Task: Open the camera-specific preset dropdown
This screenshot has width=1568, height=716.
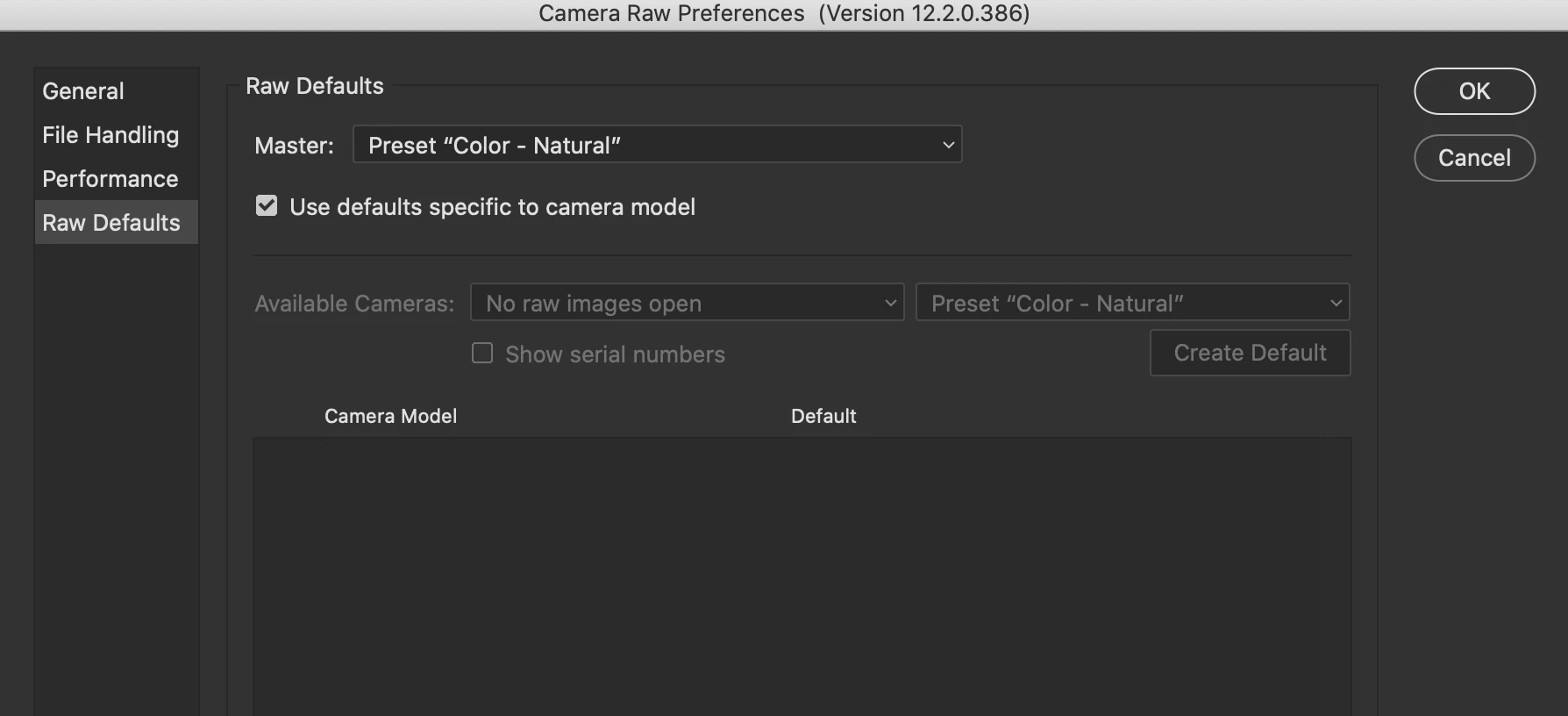Action: [1123, 303]
